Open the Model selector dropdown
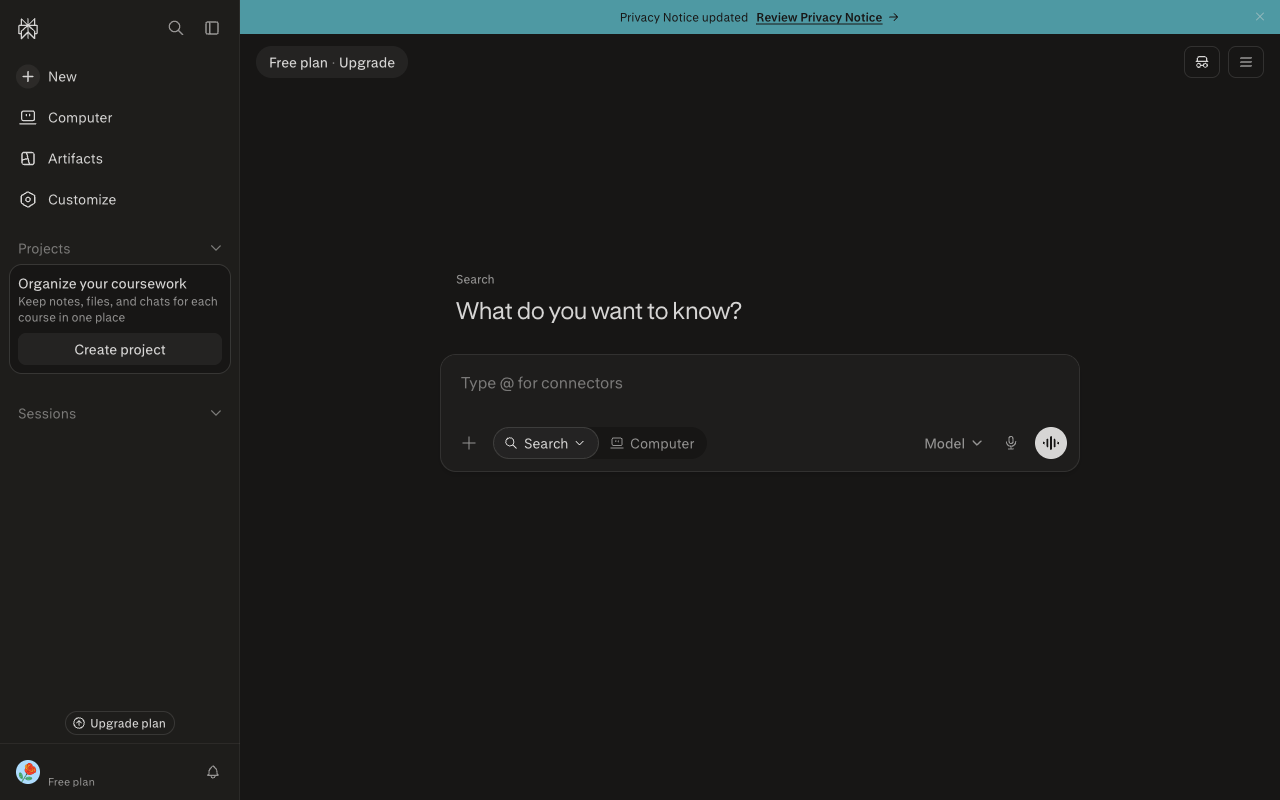 pos(953,443)
